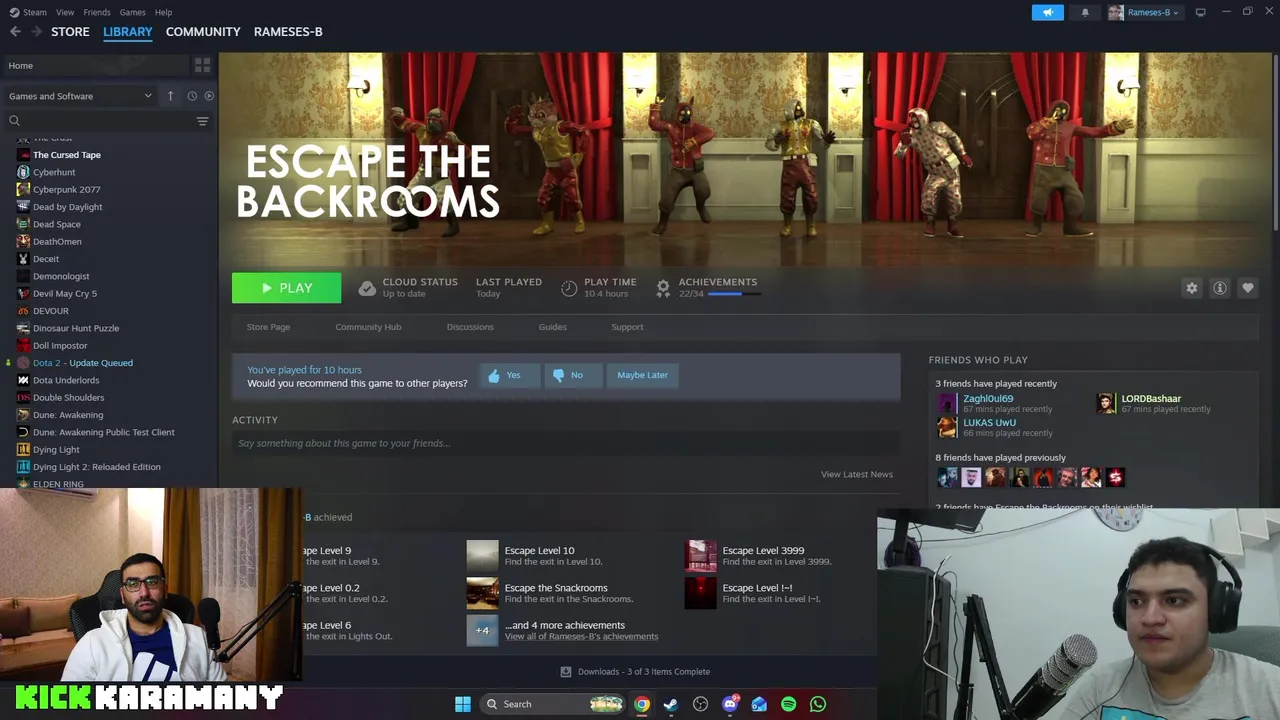Go back with the left arrow
Screen dimensions: 1280x720
click(15, 32)
